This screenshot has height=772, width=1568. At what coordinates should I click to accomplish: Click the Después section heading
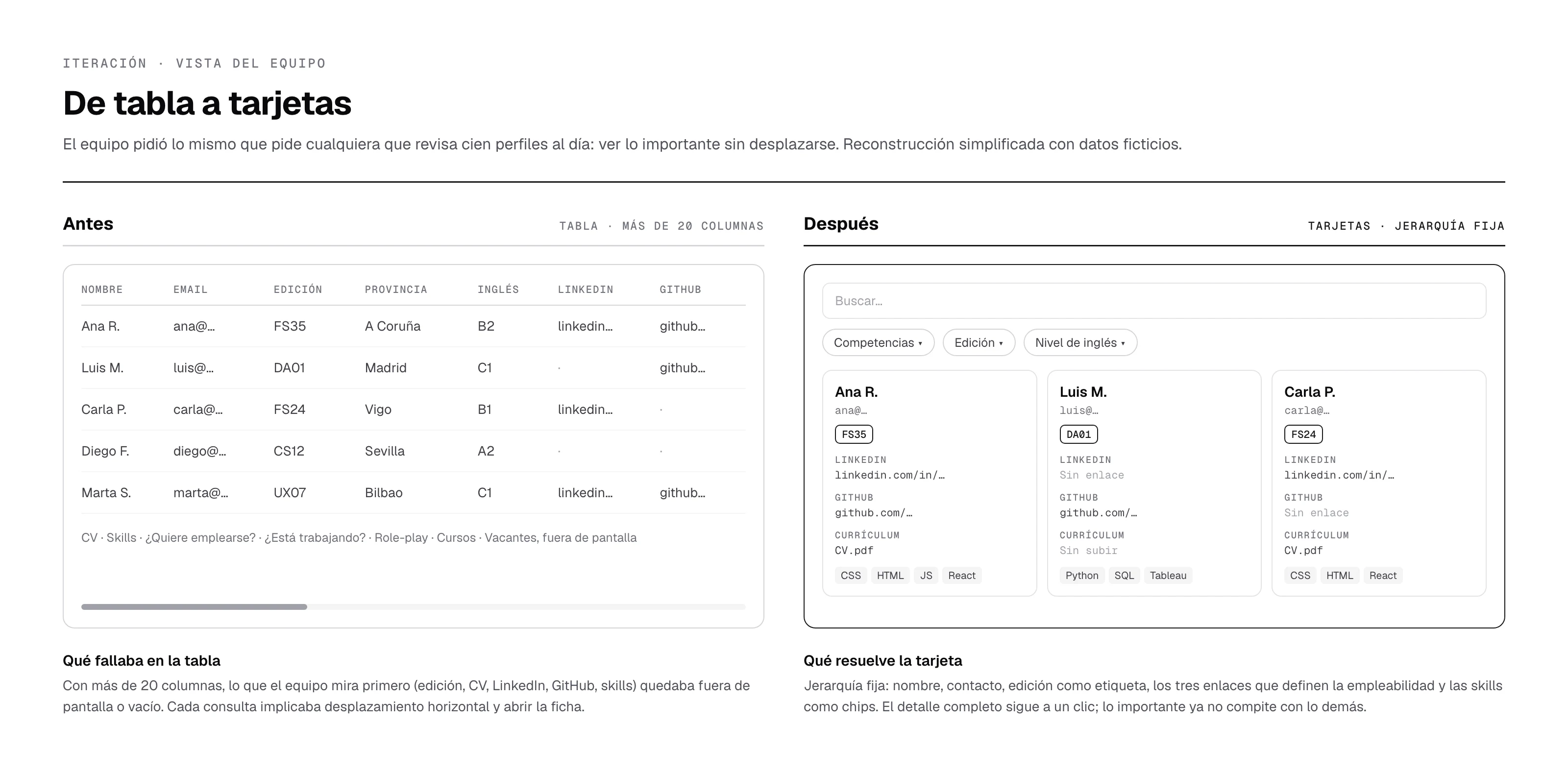click(x=841, y=224)
